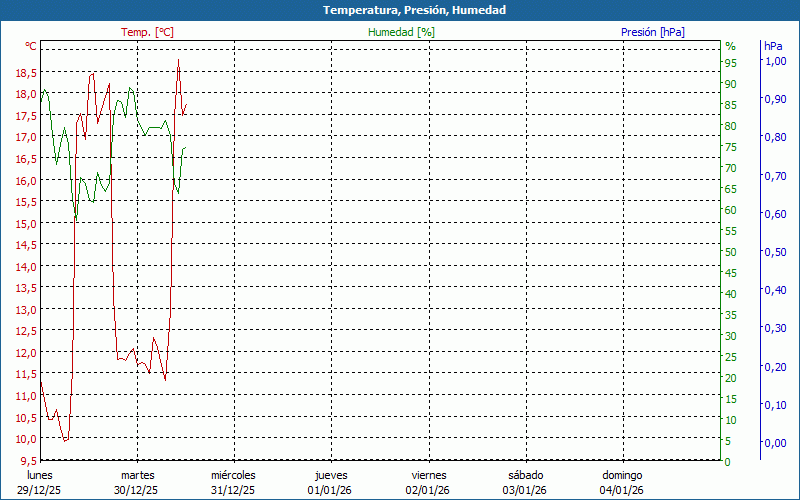Select the 95 tick on humidity axis
Screen dimensions: 800x500
(x=730, y=63)
